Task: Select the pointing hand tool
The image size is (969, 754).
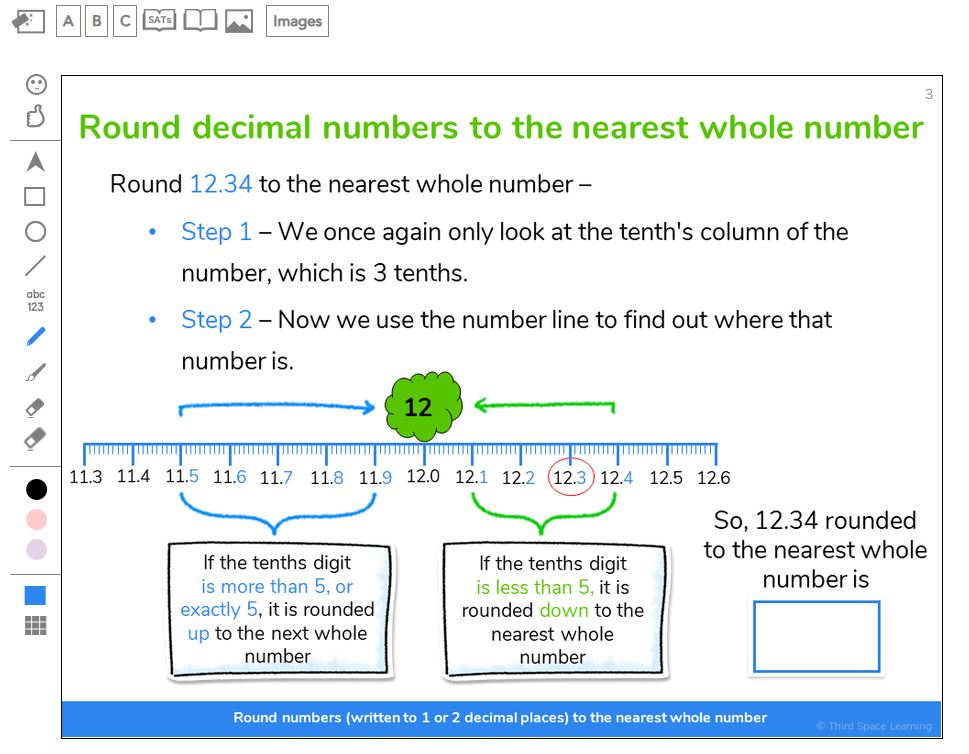Action: click(x=36, y=116)
